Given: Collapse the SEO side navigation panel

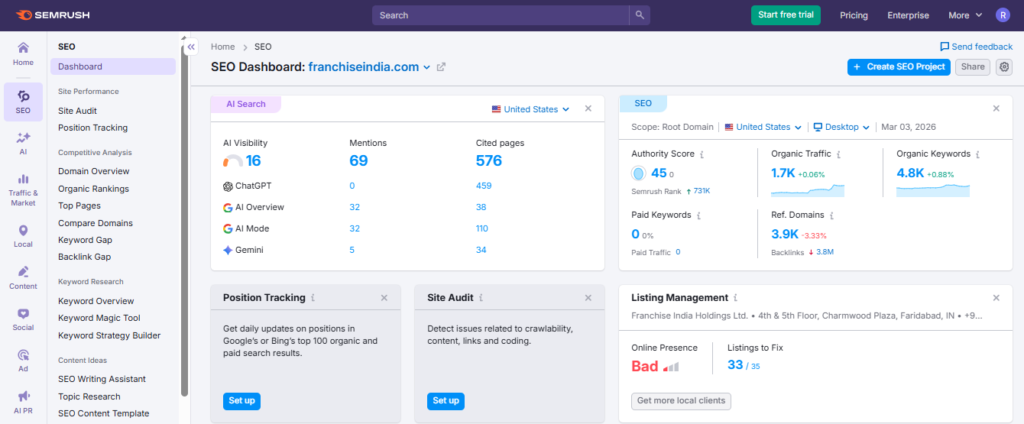Looking at the screenshot, I should click(x=190, y=46).
